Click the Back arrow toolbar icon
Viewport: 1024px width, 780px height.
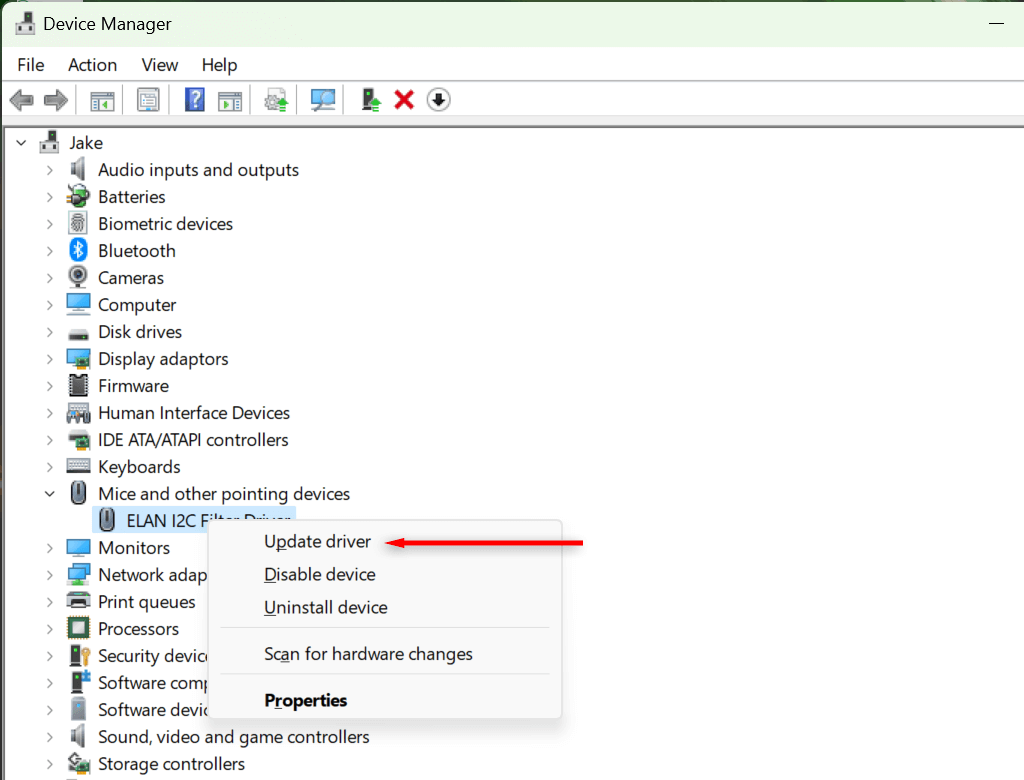tap(22, 100)
